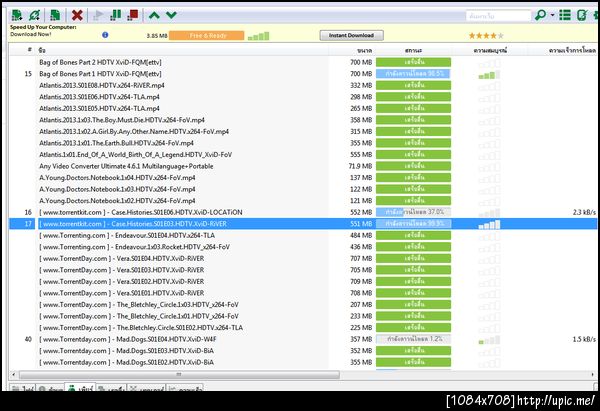600x411 pixels.
Task: Select Atlantis.2013.S01E08 RiVER row
Action: [x=303, y=85]
